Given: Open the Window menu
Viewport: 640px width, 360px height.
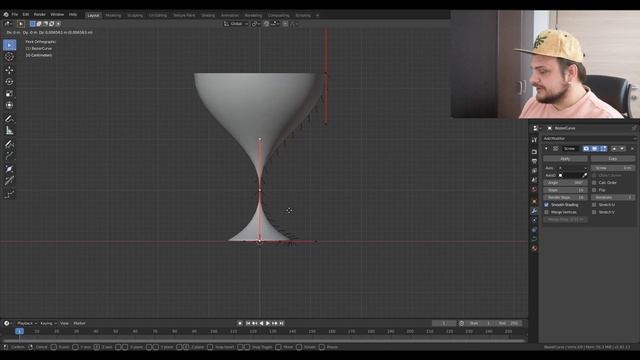Looking at the screenshot, I should [x=57, y=14].
